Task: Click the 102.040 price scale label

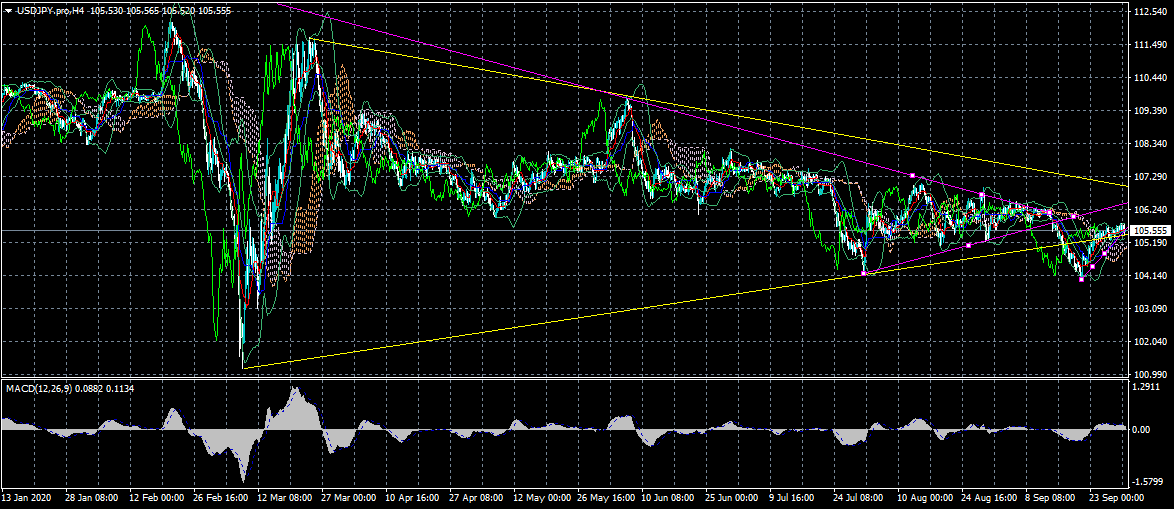Action: point(1148,342)
